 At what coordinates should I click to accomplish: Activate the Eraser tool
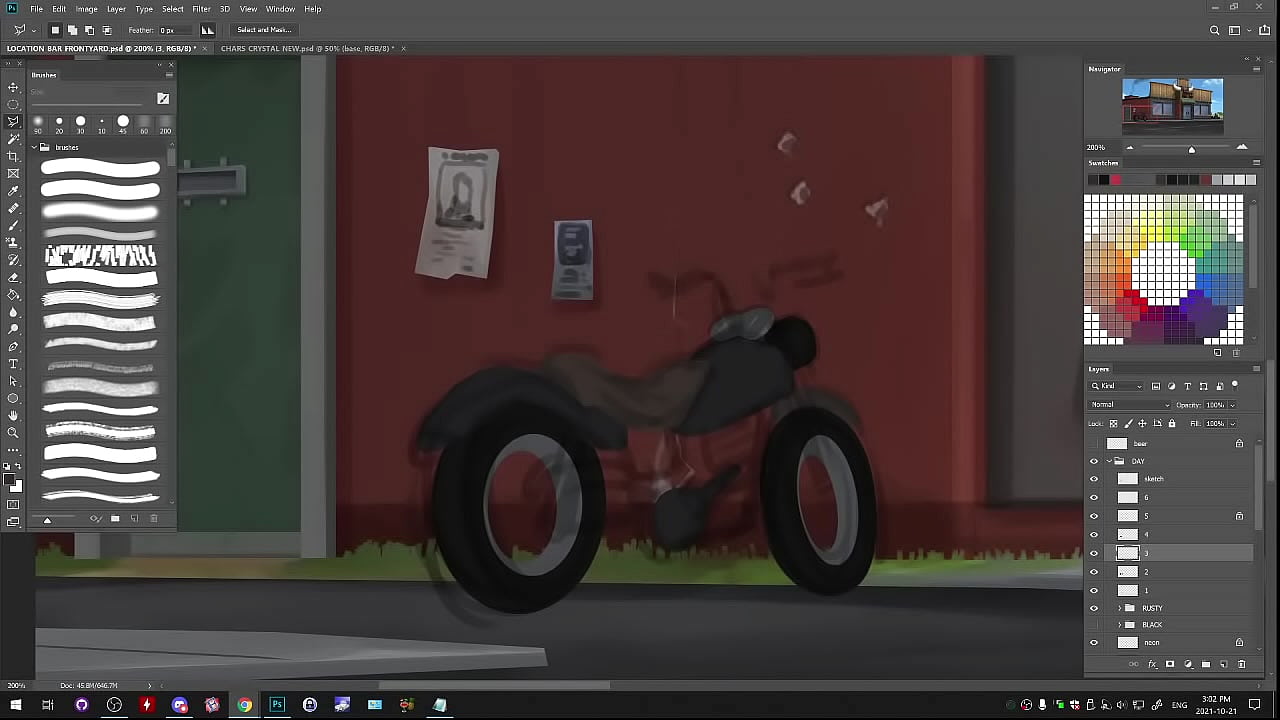click(13, 277)
